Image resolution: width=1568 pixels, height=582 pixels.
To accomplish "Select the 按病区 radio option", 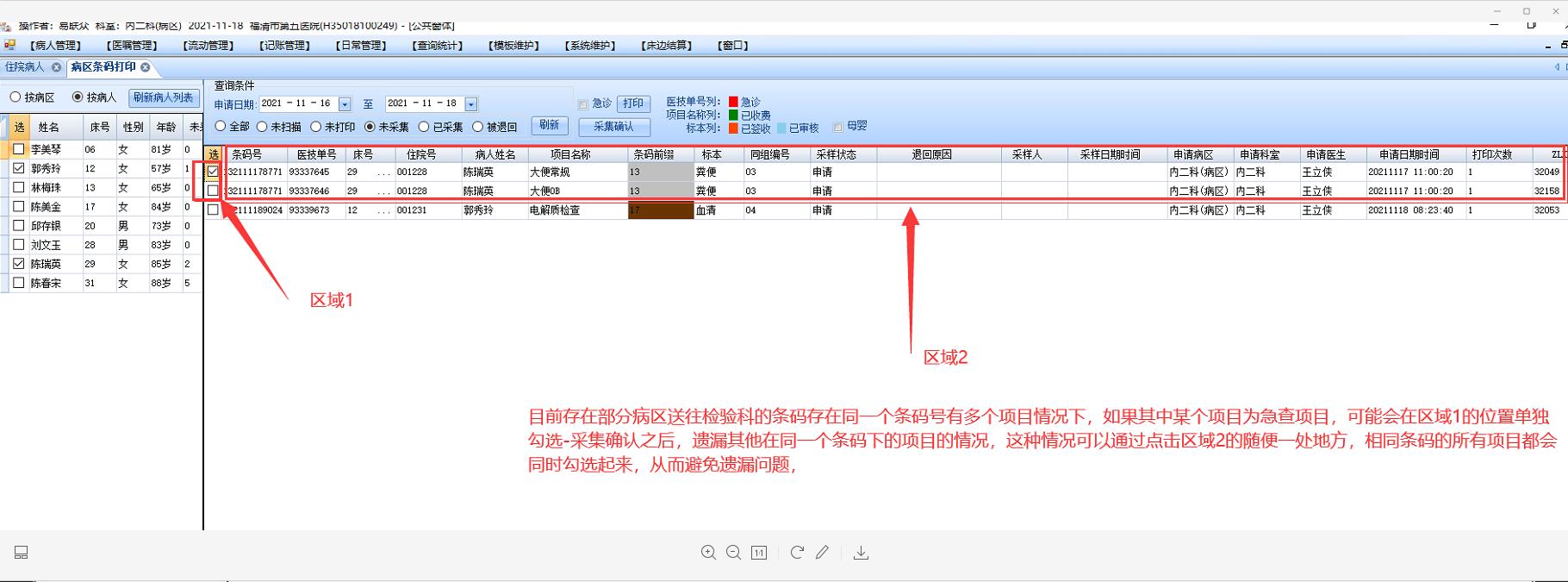I will point(16,97).
